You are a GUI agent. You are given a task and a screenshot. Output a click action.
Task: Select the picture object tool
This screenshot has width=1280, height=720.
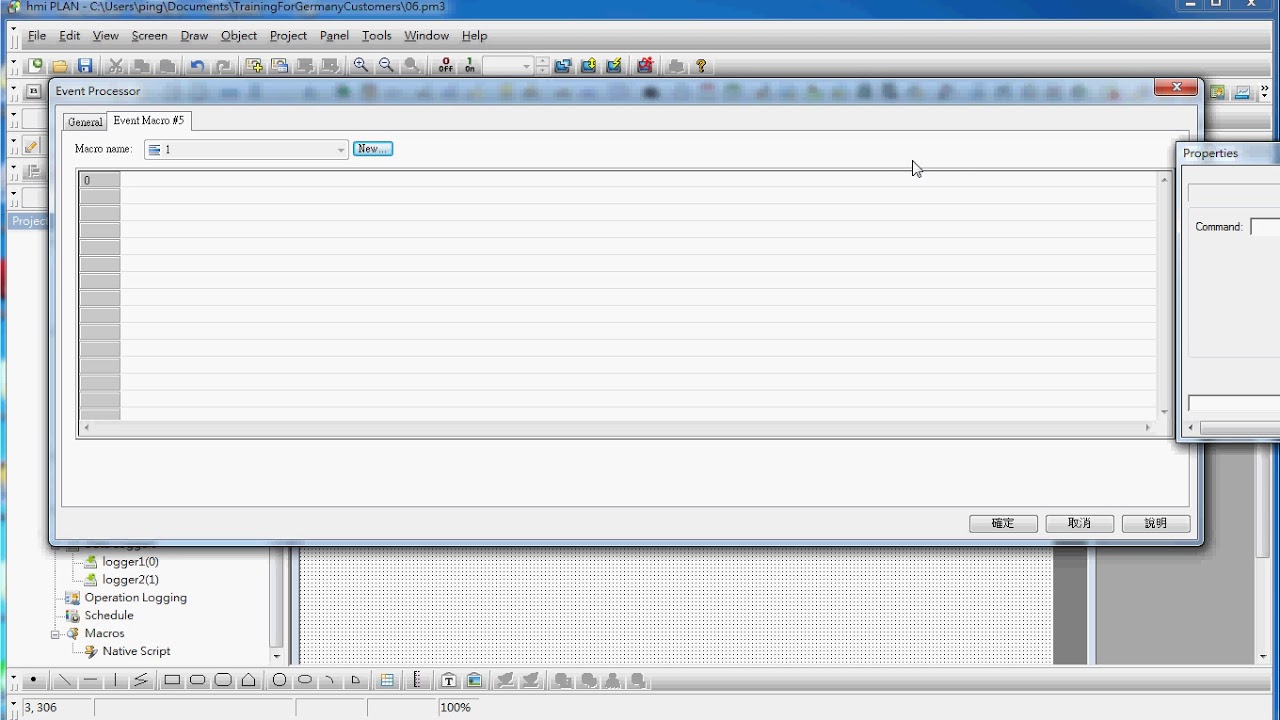pos(474,680)
